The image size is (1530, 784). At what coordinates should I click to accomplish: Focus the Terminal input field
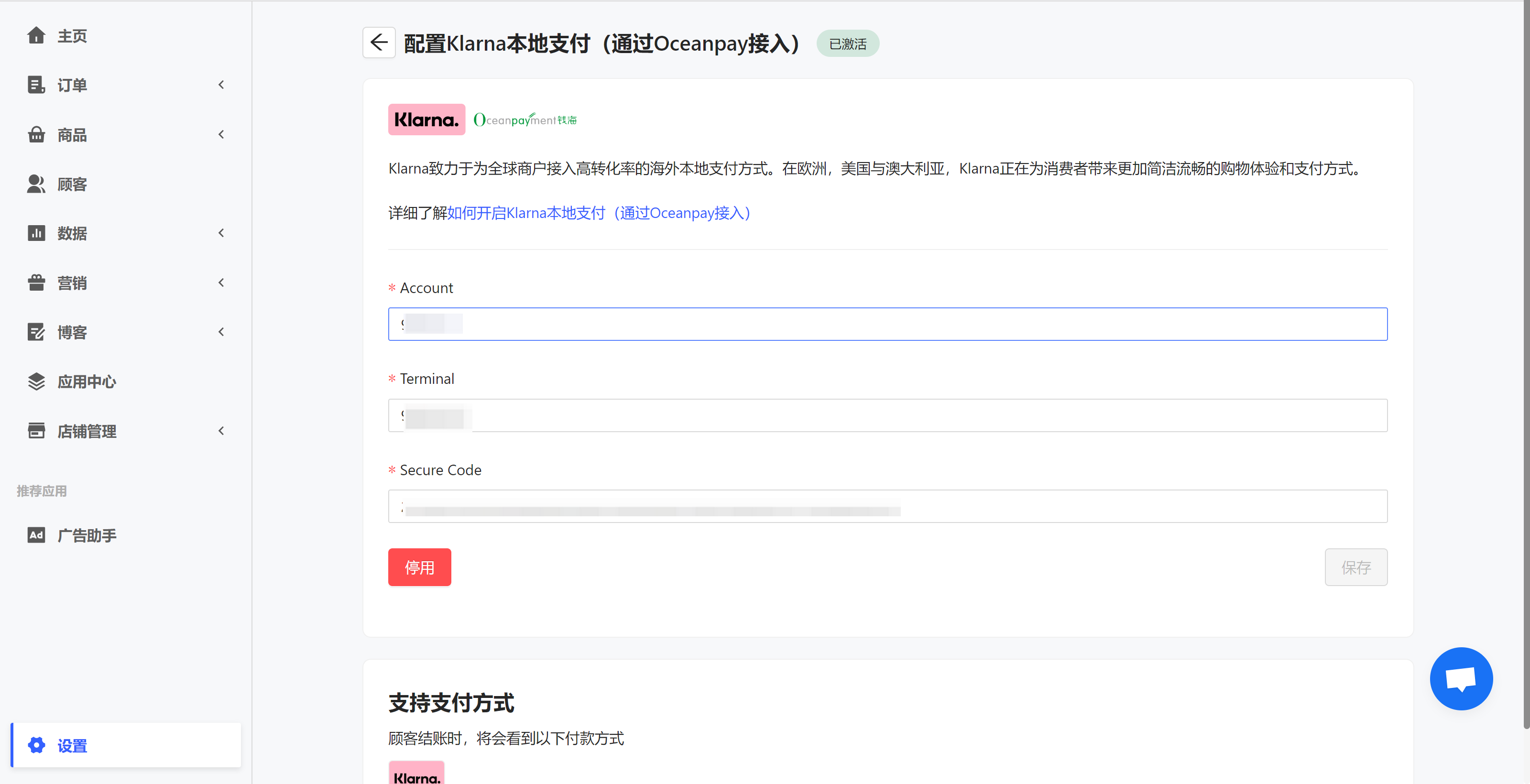point(888,415)
